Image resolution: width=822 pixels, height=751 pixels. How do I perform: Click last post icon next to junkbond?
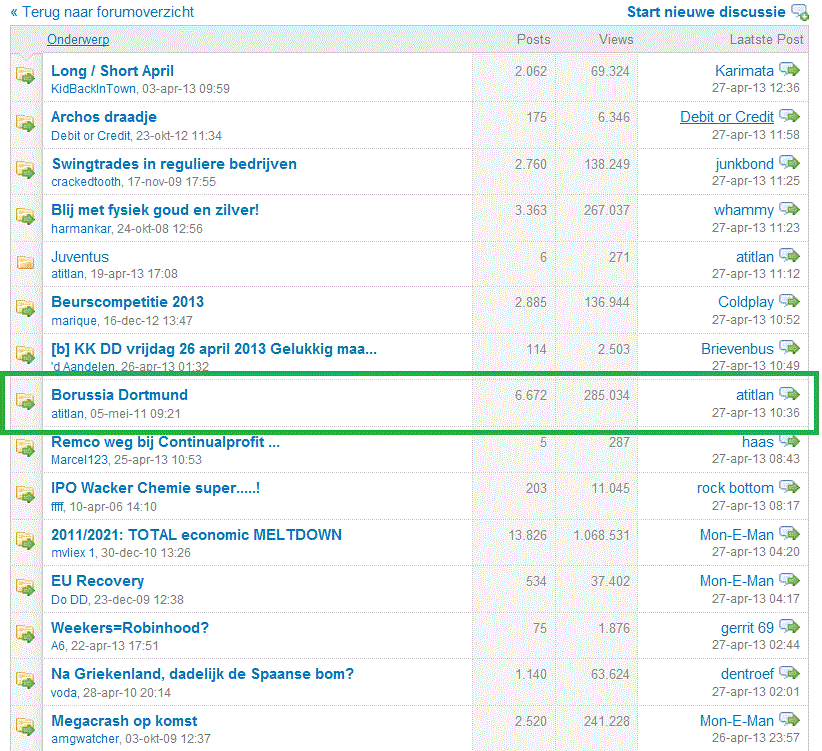790,163
